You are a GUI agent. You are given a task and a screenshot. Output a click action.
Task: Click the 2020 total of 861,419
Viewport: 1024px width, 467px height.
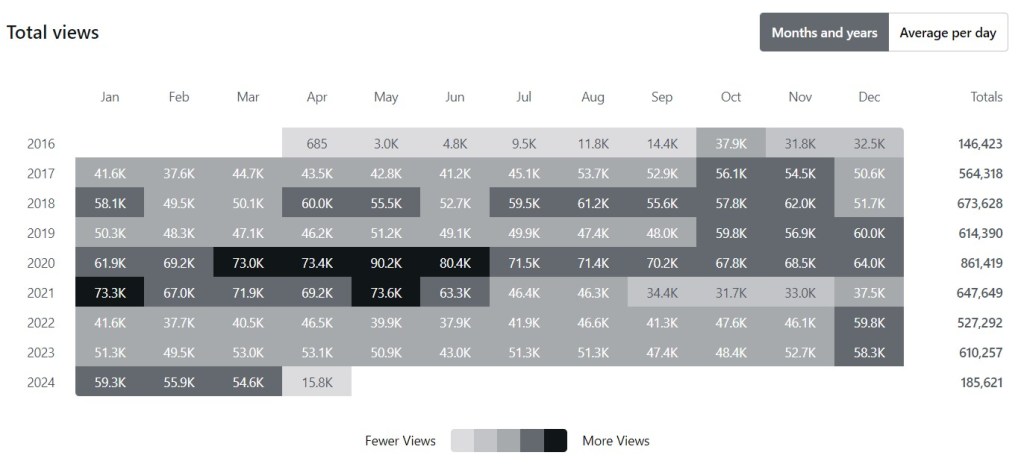tap(973, 263)
